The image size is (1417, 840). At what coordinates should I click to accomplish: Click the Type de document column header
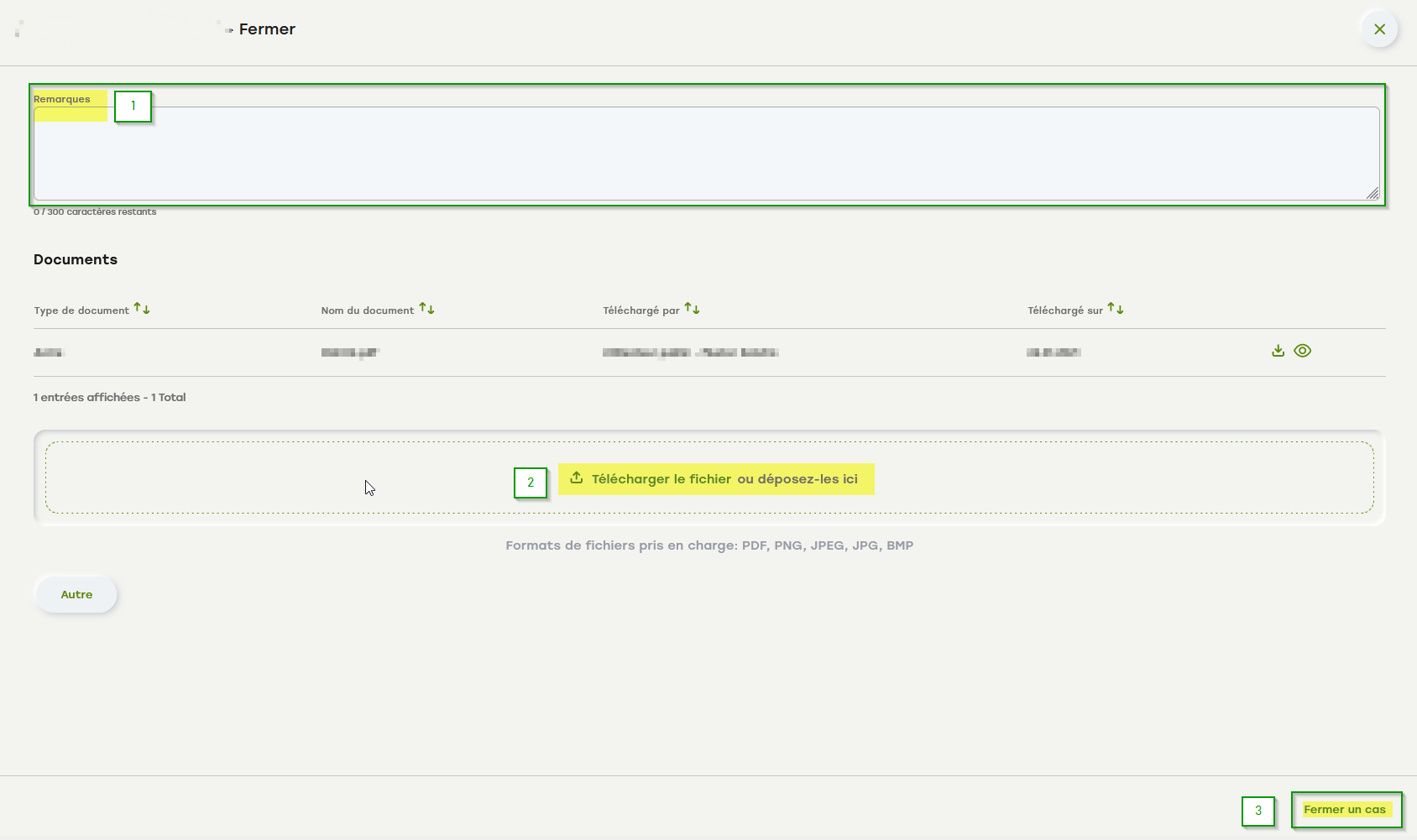click(81, 310)
